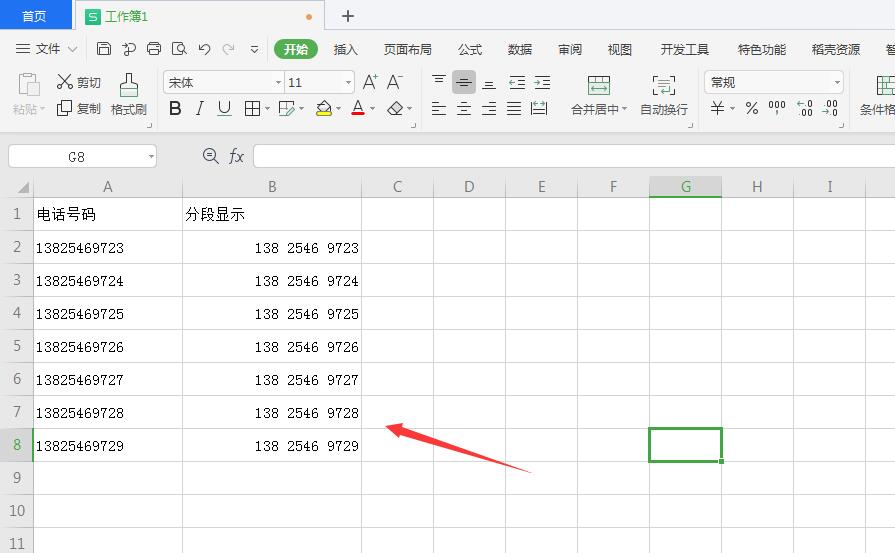Viewport: 895px width, 553px height.
Task: Click formula bar input field
Action: coord(574,156)
